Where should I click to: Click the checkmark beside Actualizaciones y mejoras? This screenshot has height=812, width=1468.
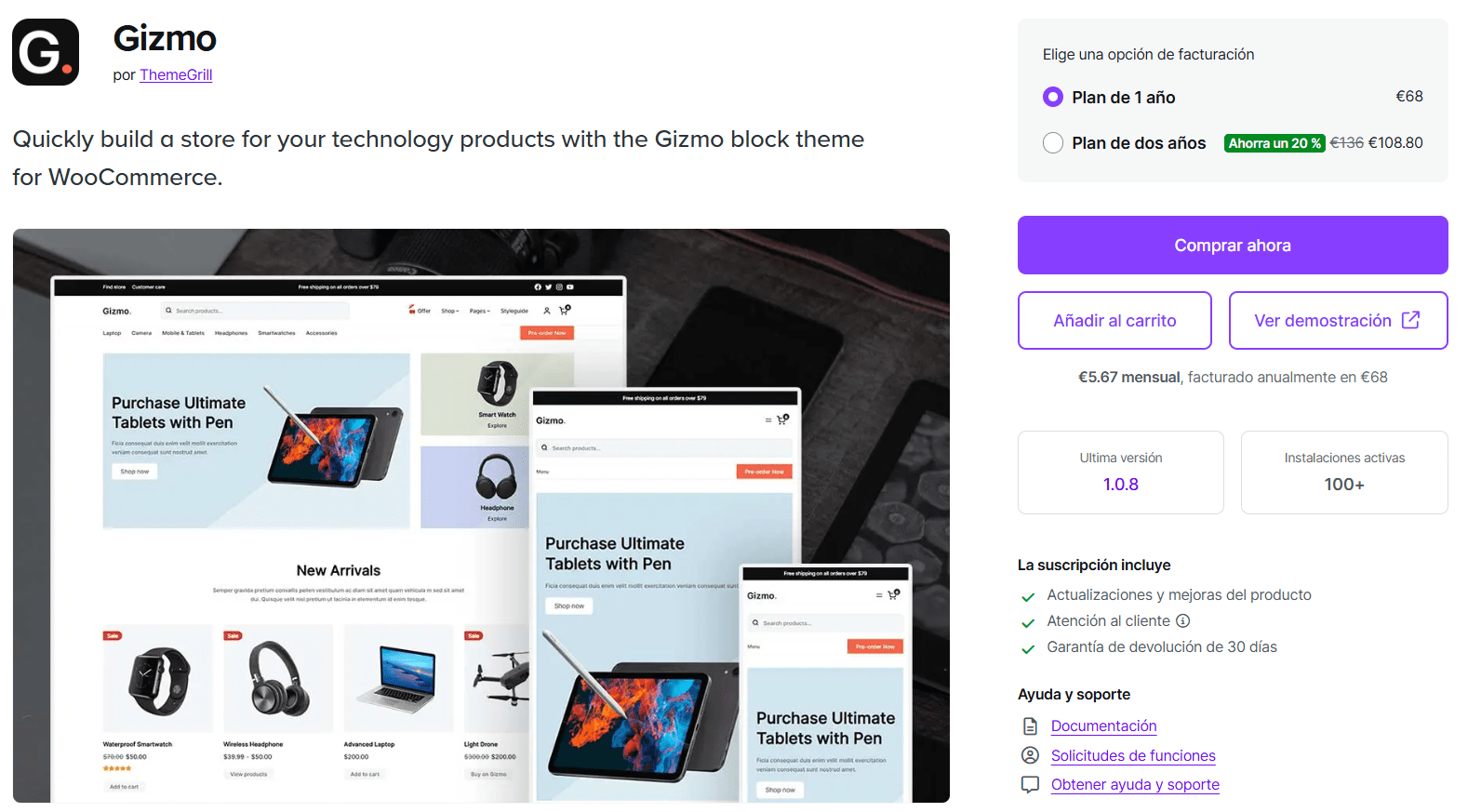tap(1028, 597)
